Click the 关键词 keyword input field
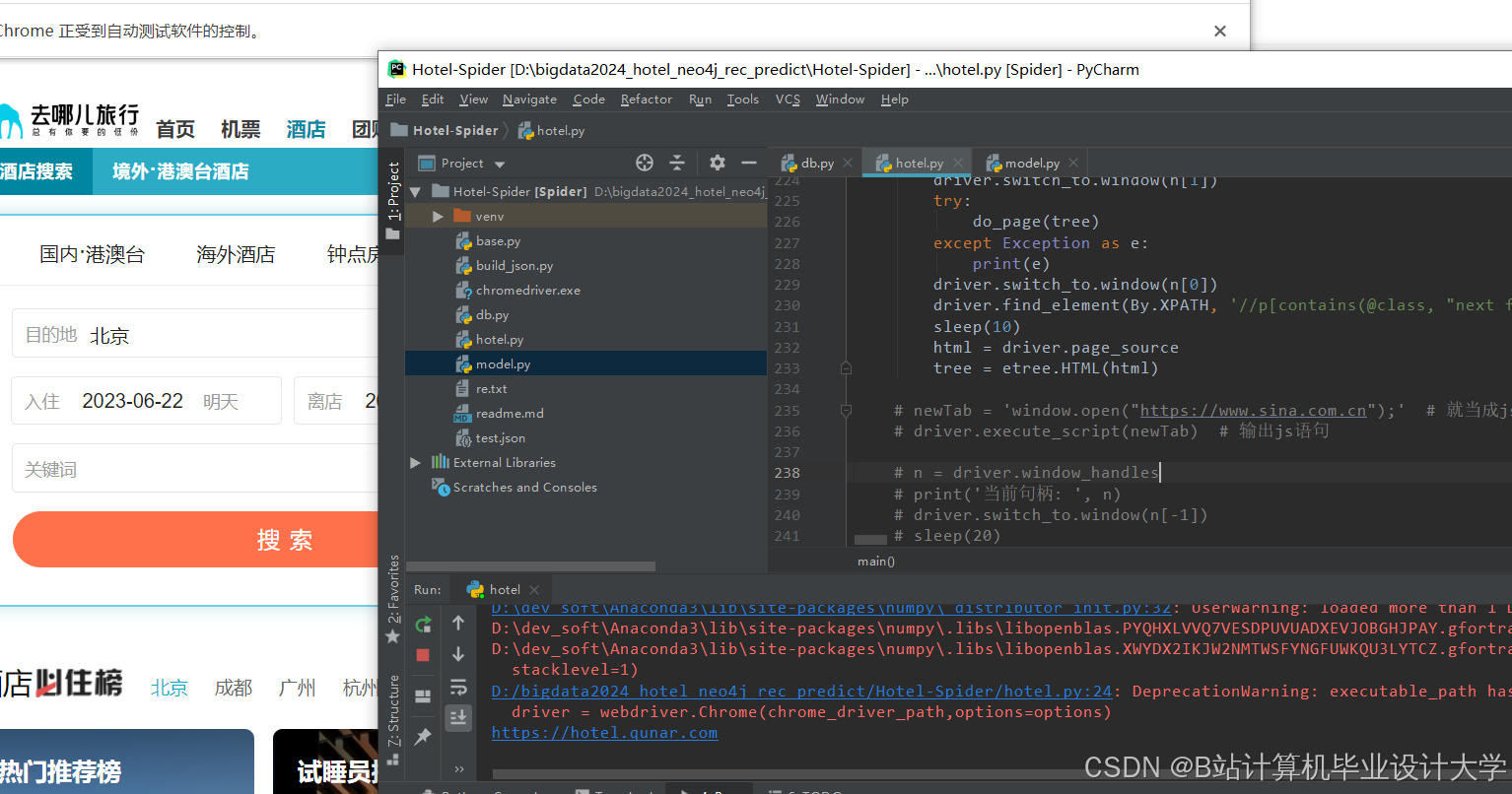The width and height of the screenshot is (1512, 794). pyautogui.click(x=195, y=469)
